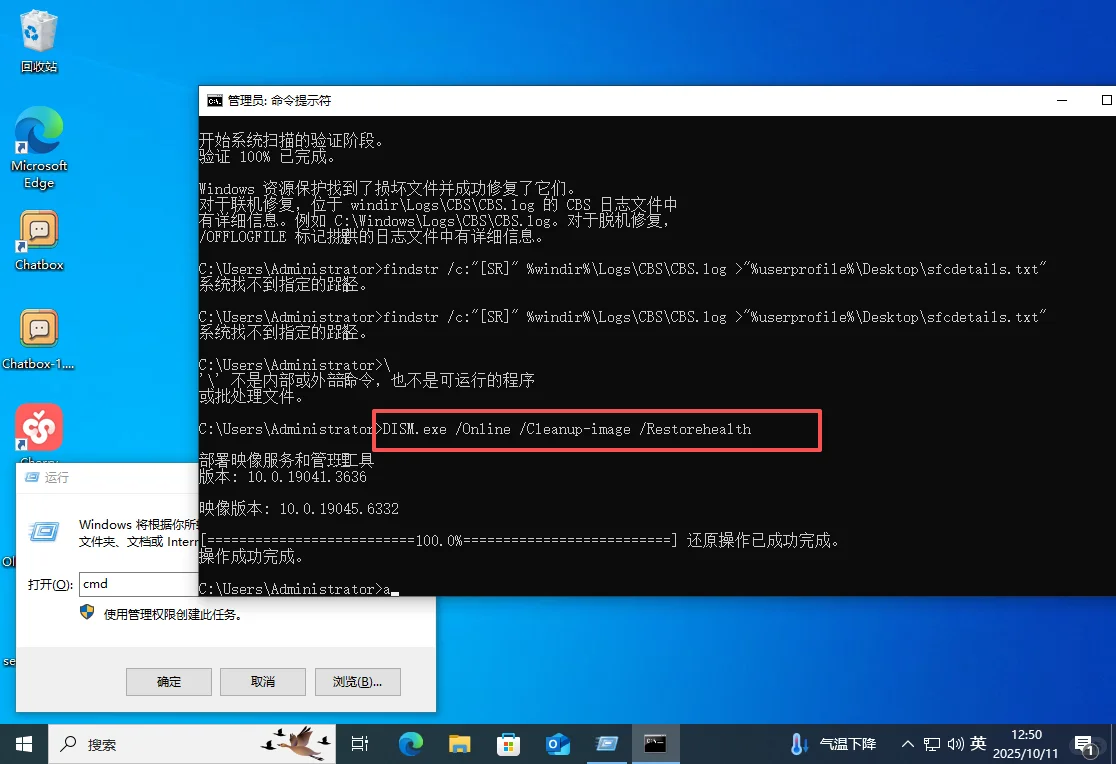Open Task View on the taskbar
Viewport: 1116px width, 764px height.
(359, 744)
